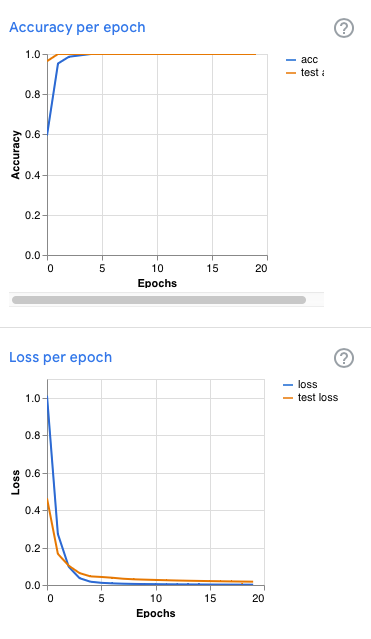
Task: Click the Accuracy y-axis title
Action: coord(15,155)
